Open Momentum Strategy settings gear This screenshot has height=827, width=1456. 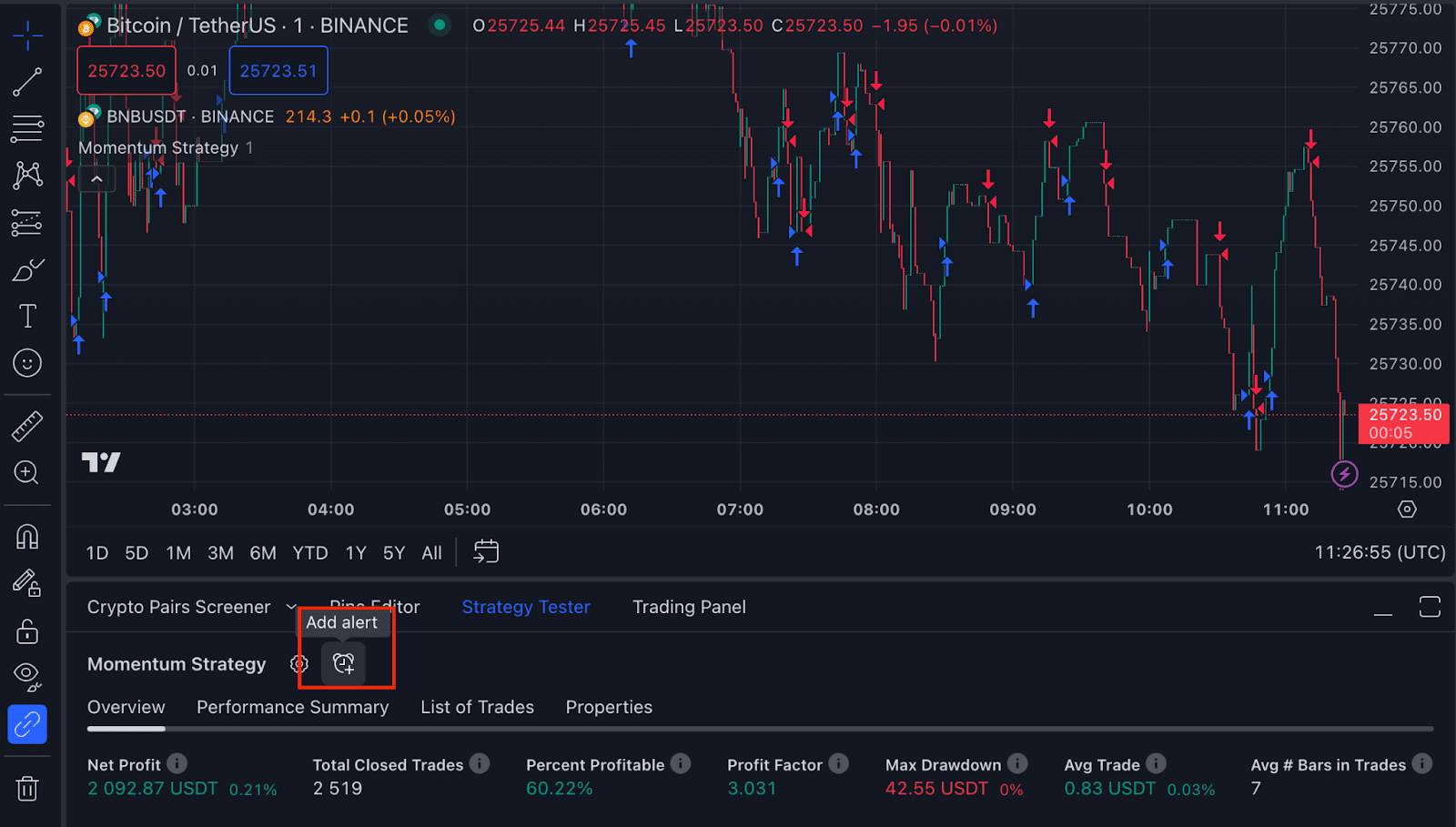point(299,664)
